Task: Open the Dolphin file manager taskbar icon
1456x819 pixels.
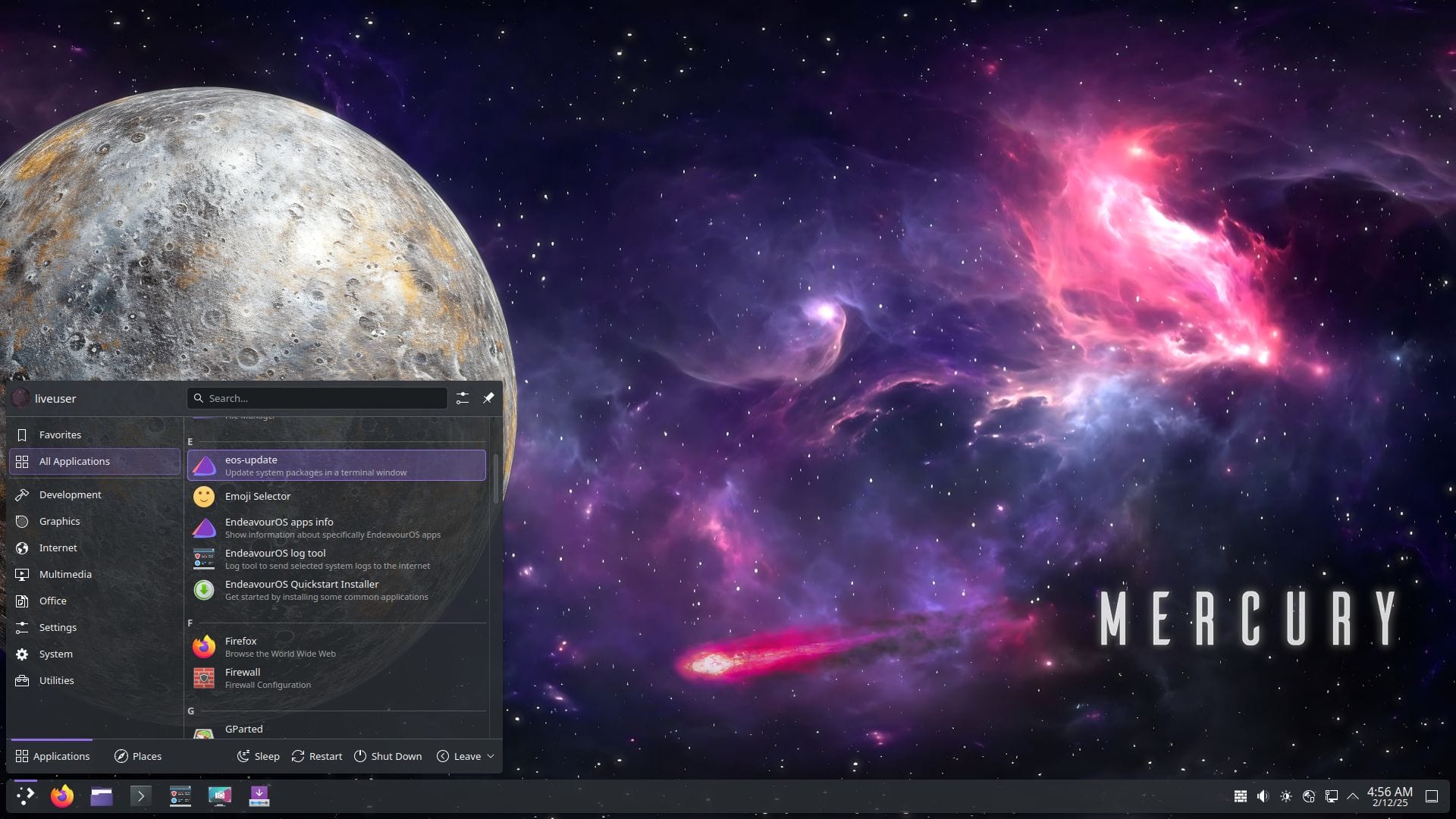Action: pyautogui.click(x=102, y=795)
